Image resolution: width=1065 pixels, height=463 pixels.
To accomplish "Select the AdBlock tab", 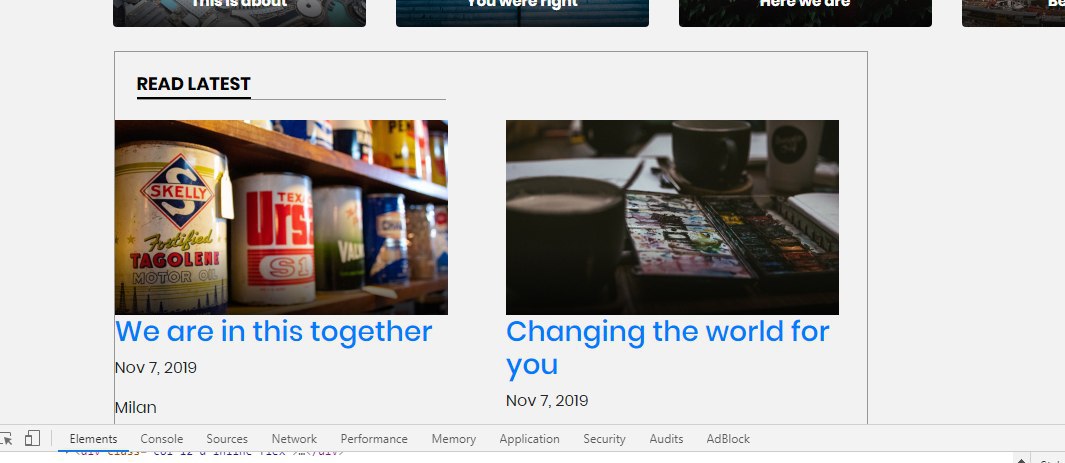I will point(727,439).
